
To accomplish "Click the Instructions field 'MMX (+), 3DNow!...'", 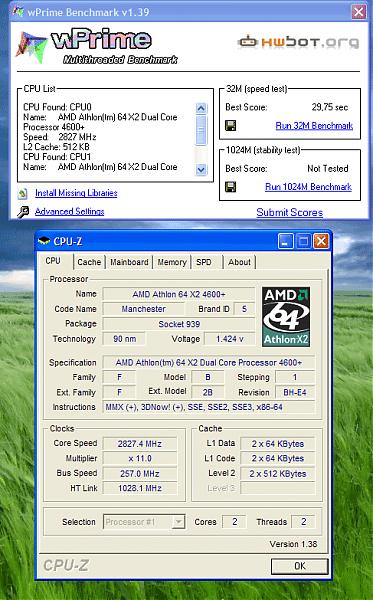I will tap(209, 407).
